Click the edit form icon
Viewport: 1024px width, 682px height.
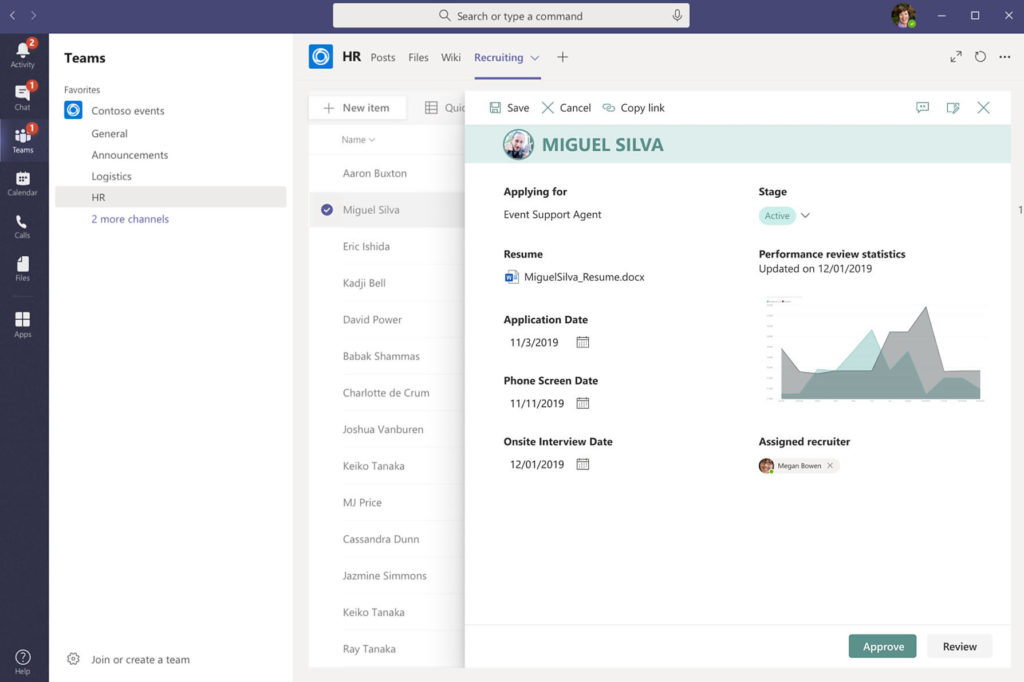click(x=953, y=108)
